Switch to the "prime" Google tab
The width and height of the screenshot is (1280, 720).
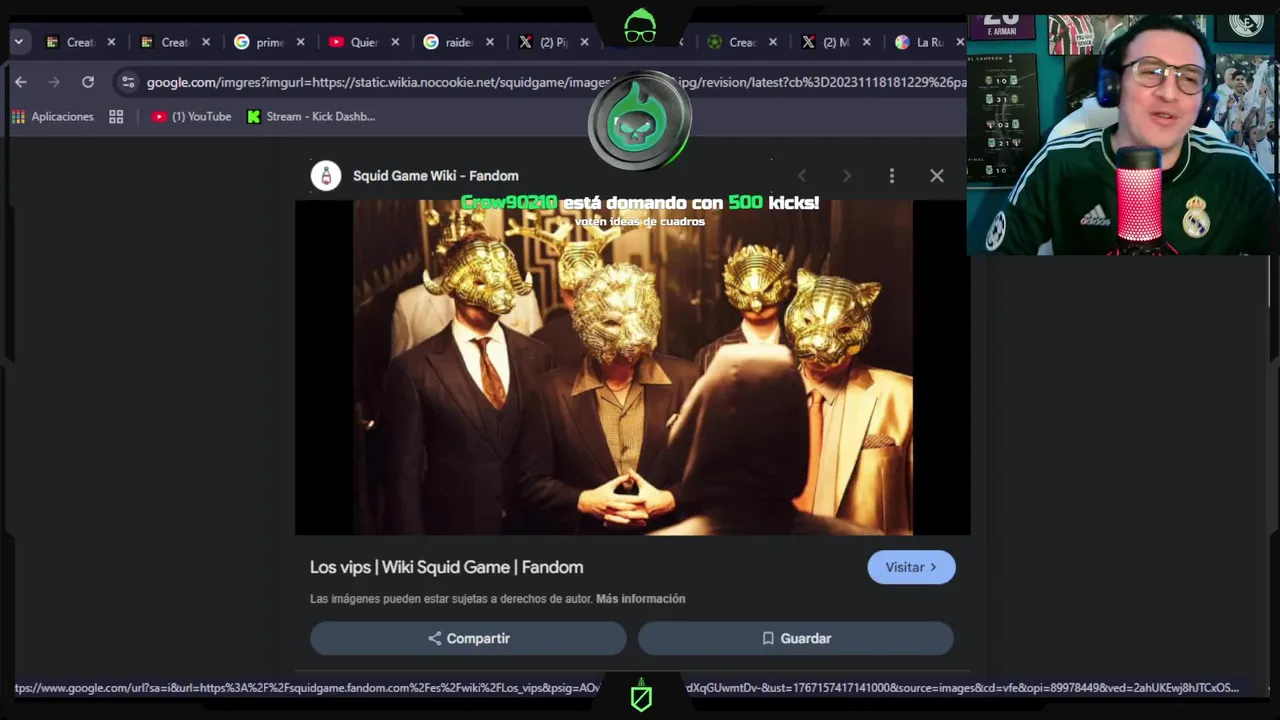pyautogui.click(x=259, y=42)
